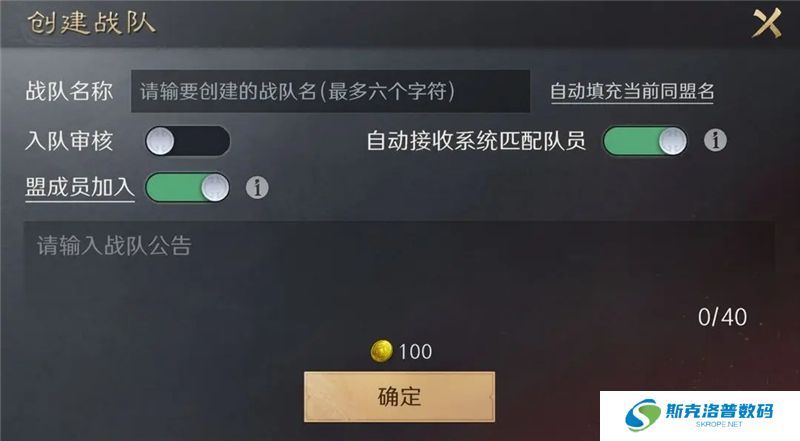This screenshot has height=441, width=800.
Task: Click the 自动接收系统匹配队员 label text
Action: coord(476,141)
